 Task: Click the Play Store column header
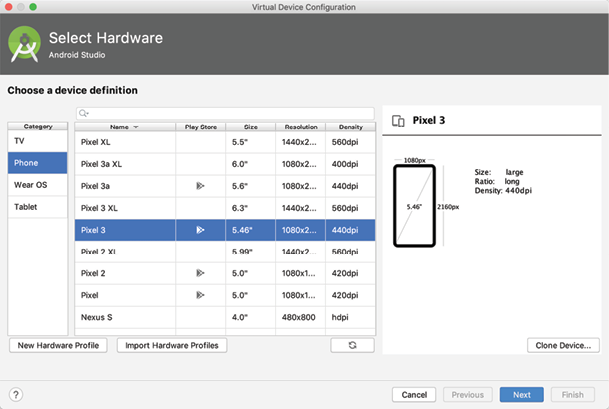pyautogui.click(x=200, y=127)
